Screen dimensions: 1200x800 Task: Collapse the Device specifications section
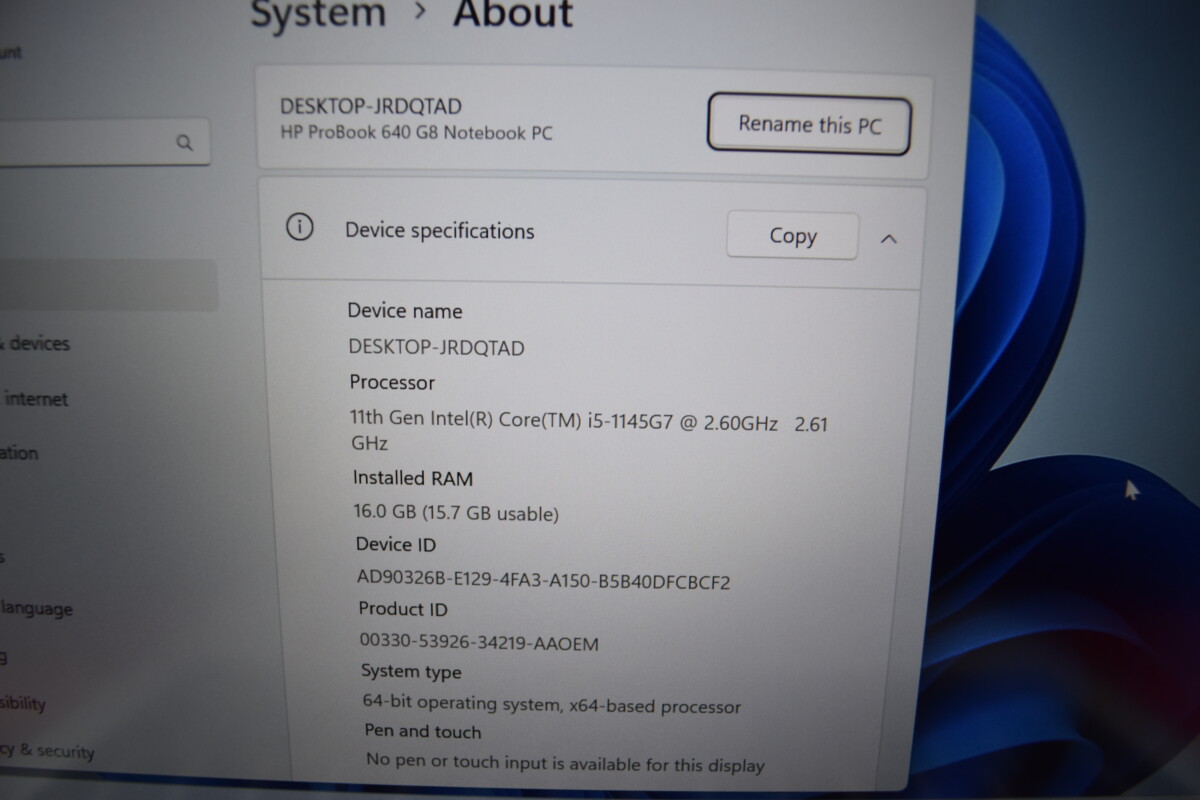[888, 239]
